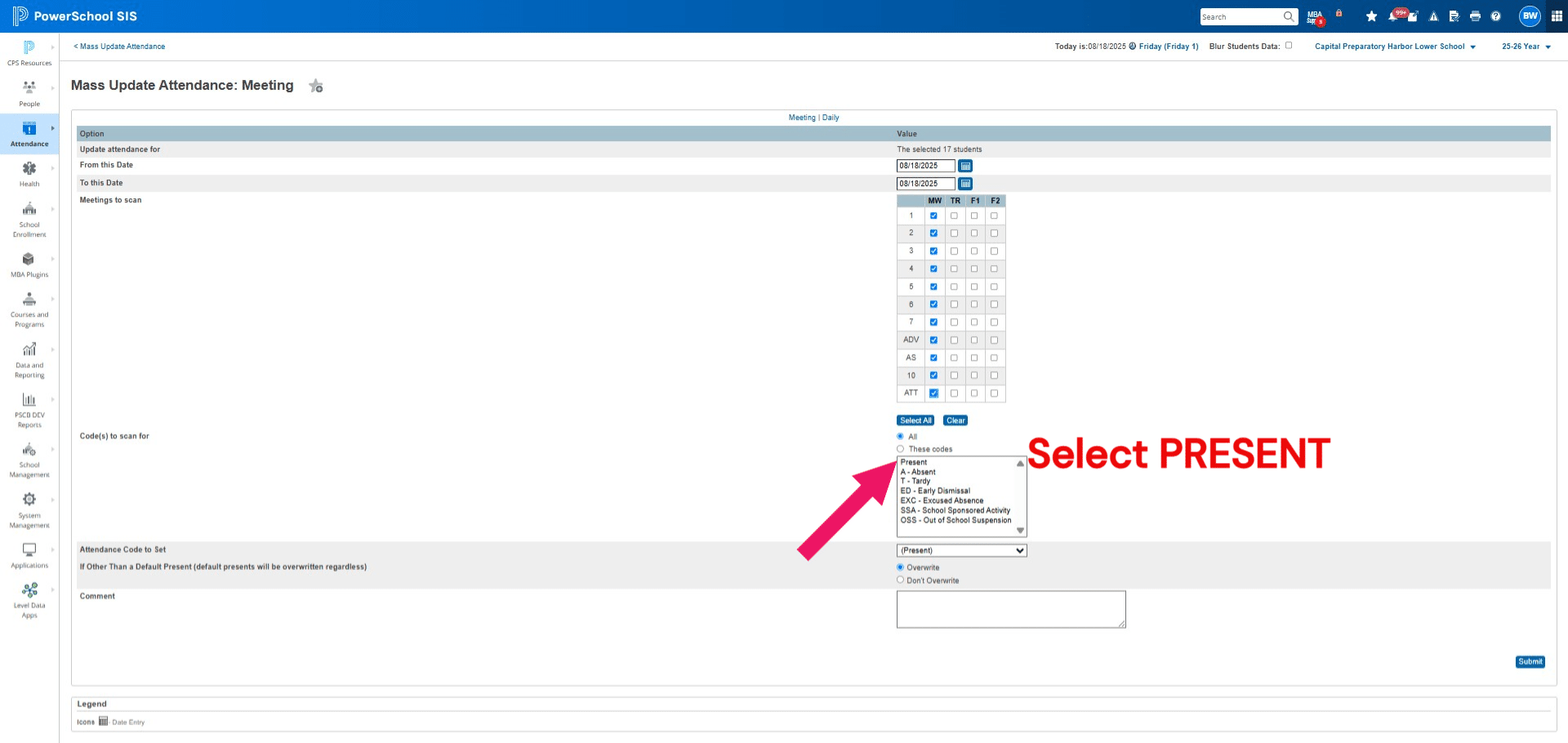
Task: Open Courses and Programs in the sidebar
Action: 29,309
